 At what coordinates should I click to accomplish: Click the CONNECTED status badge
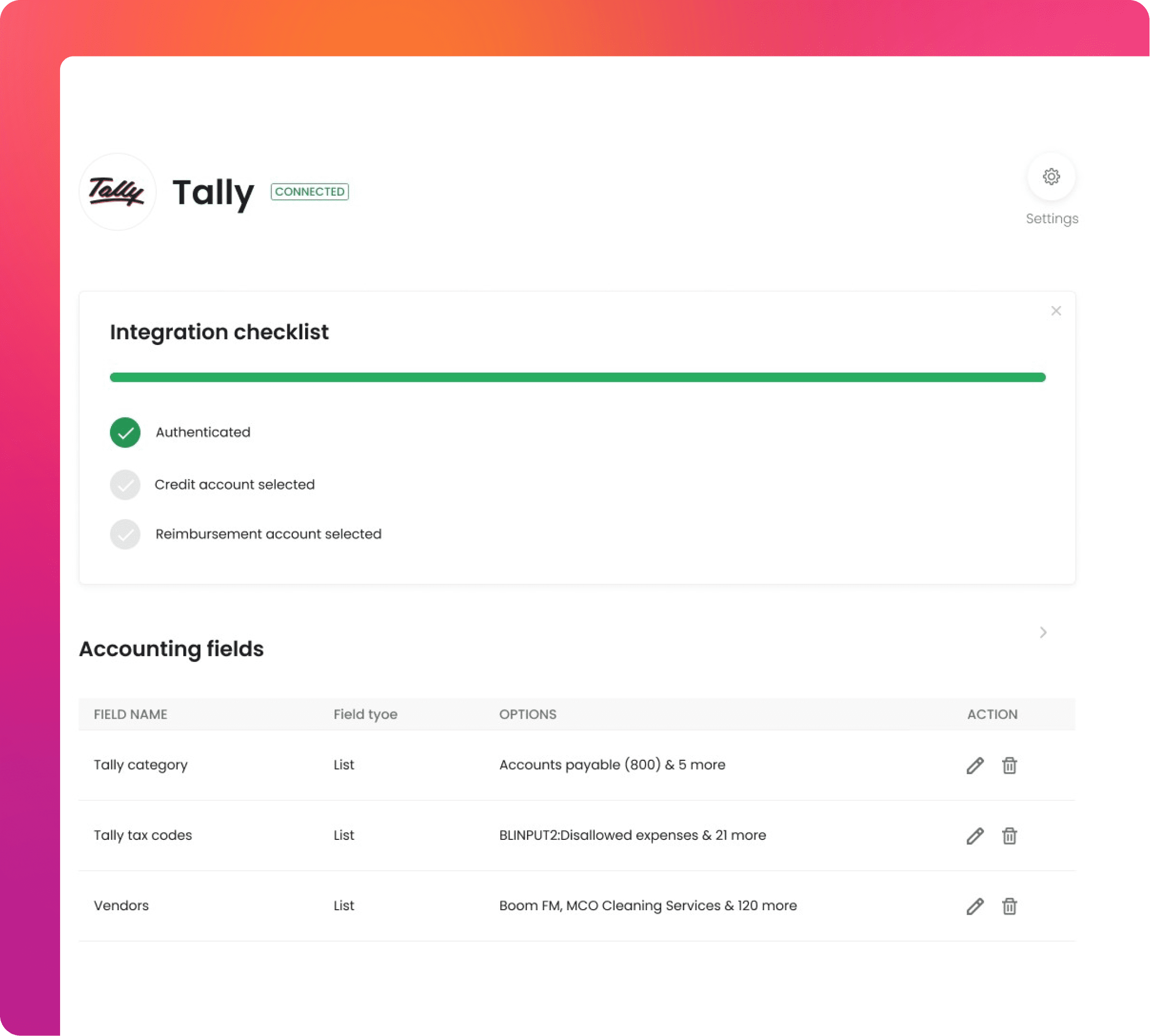(310, 192)
